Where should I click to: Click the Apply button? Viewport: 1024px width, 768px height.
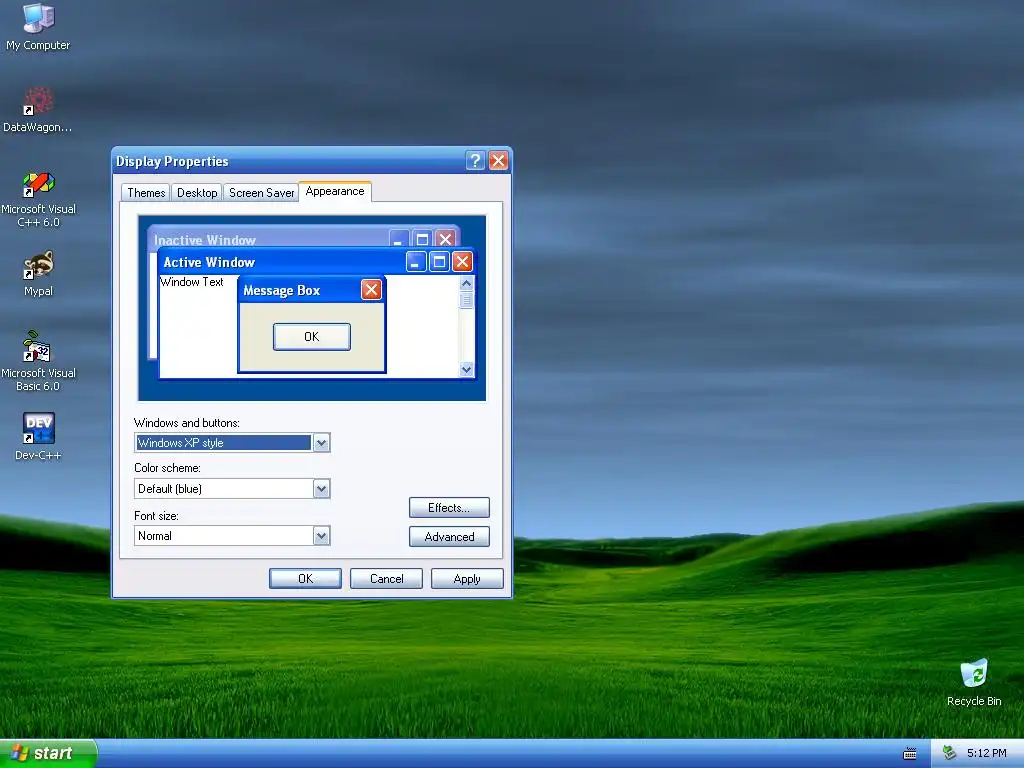[x=467, y=579]
